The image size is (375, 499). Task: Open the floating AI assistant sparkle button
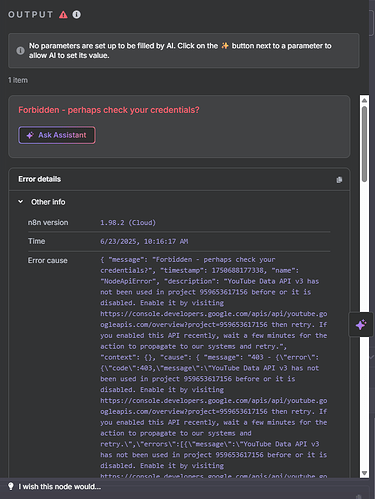tap(361, 325)
